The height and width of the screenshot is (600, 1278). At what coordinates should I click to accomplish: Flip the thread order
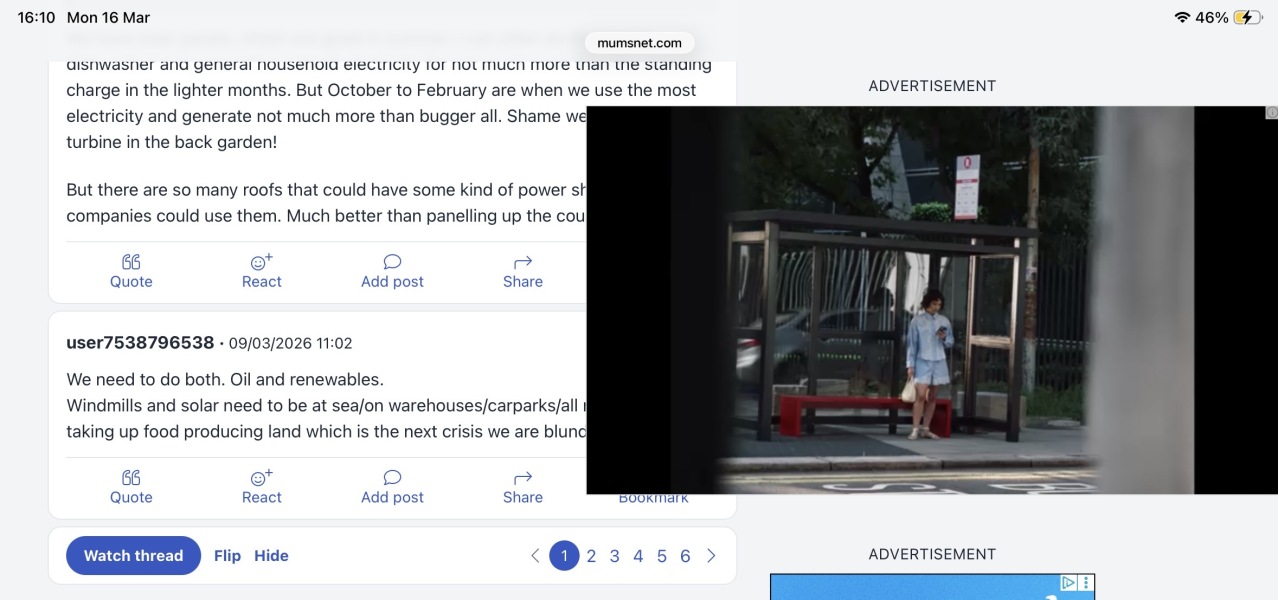(x=227, y=555)
